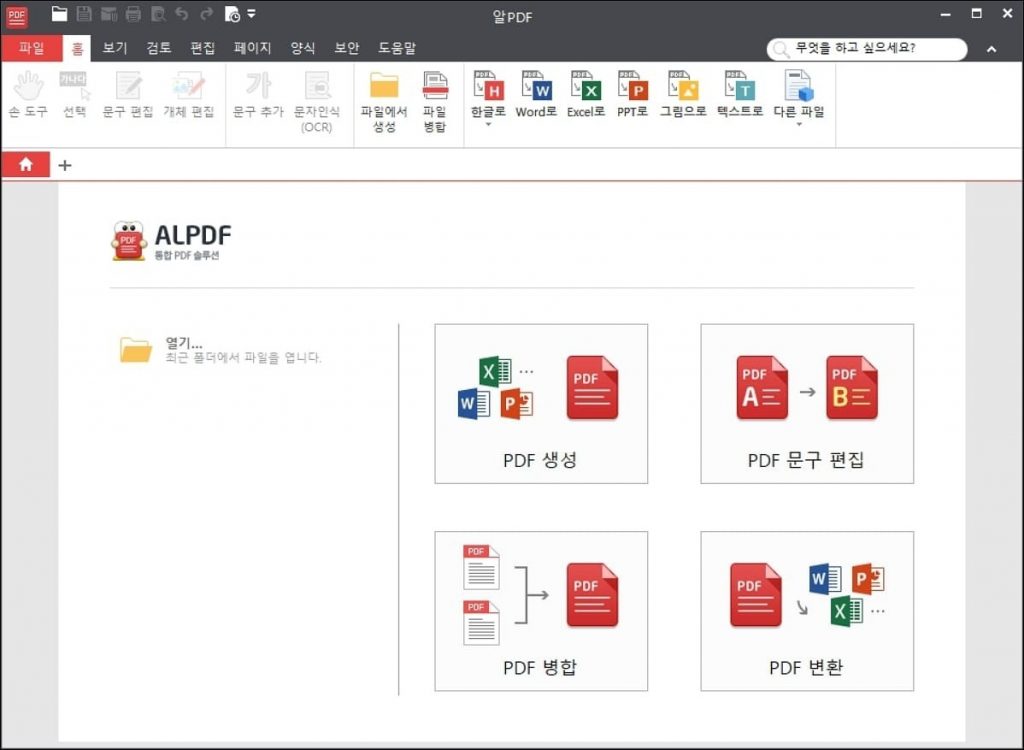
Task: Redo with the right curved arrow icon
Action: [206, 14]
